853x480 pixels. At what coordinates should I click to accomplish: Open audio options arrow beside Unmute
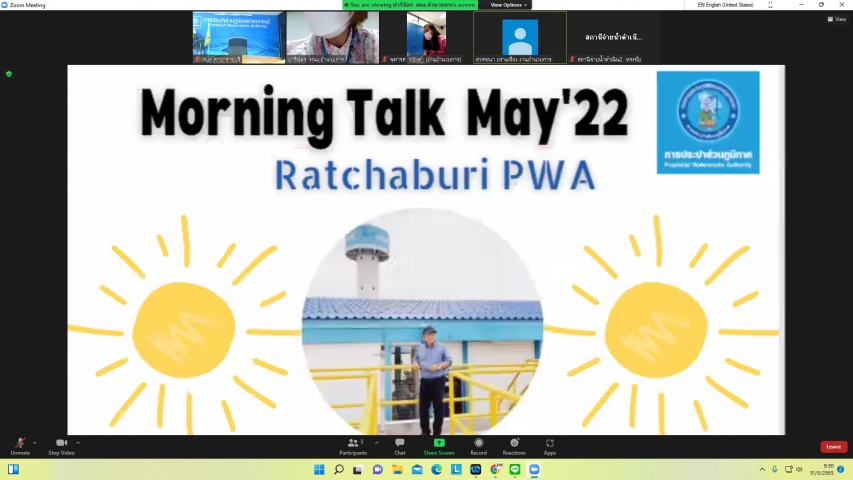coord(35,443)
